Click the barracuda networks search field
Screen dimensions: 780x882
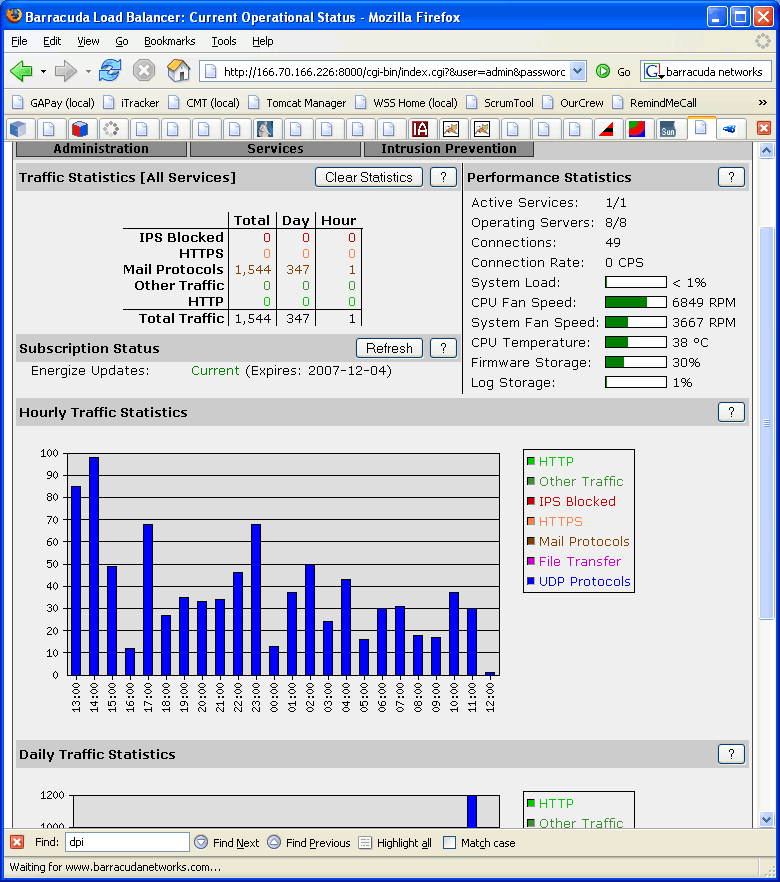(716, 71)
